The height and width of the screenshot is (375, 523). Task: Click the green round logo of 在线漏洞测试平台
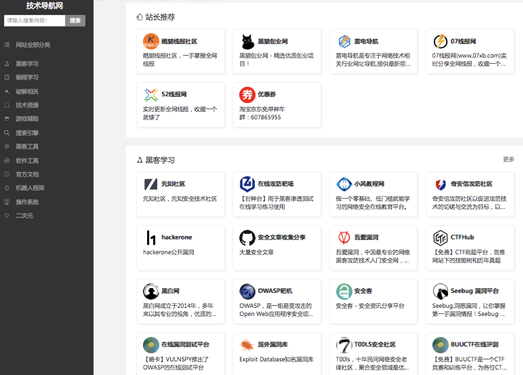pyautogui.click(x=151, y=345)
